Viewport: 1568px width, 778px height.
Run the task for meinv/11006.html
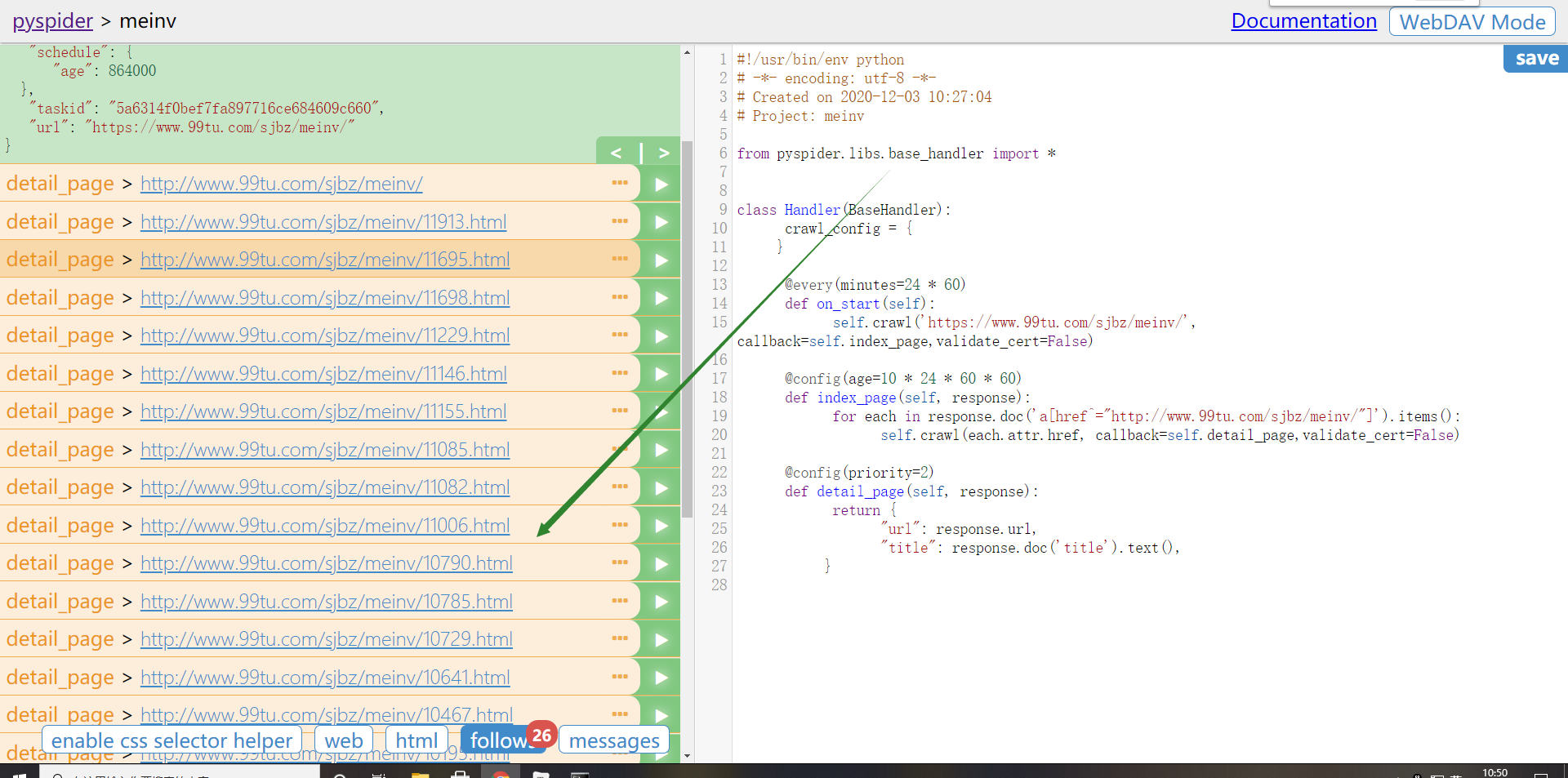pos(661,526)
